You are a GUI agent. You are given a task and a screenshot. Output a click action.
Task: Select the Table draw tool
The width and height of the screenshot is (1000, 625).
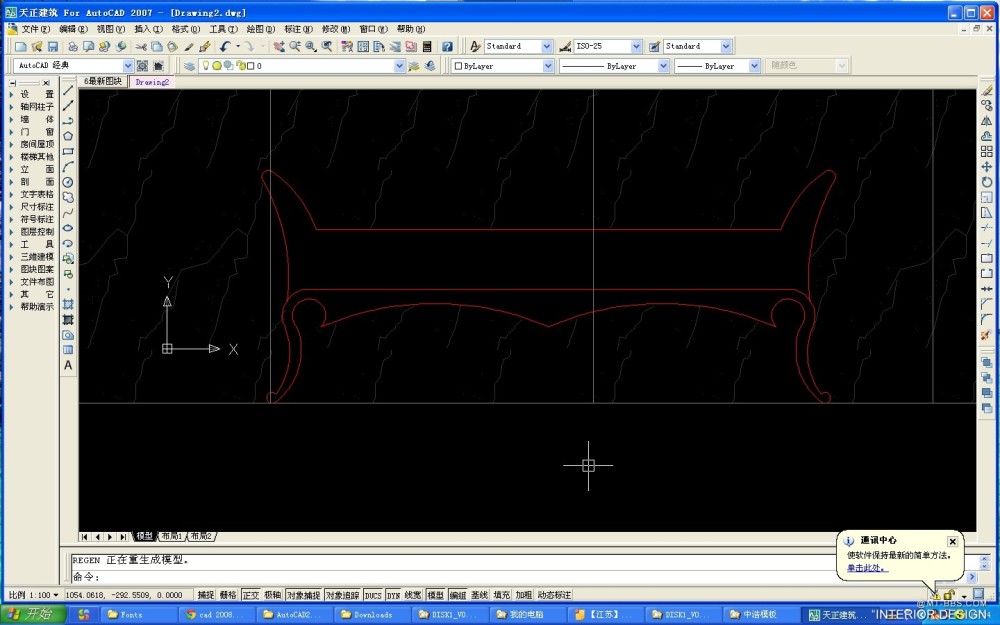(x=68, y=350)
